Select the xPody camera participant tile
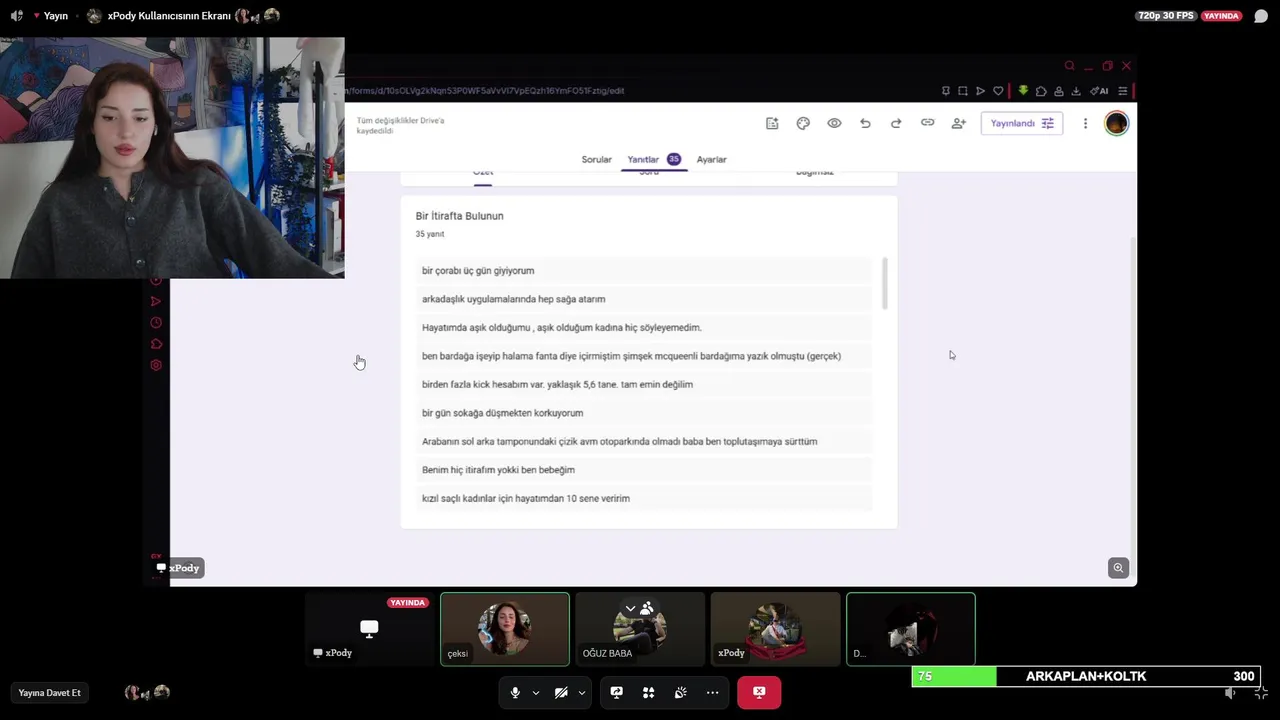 (x=775, y=629)
